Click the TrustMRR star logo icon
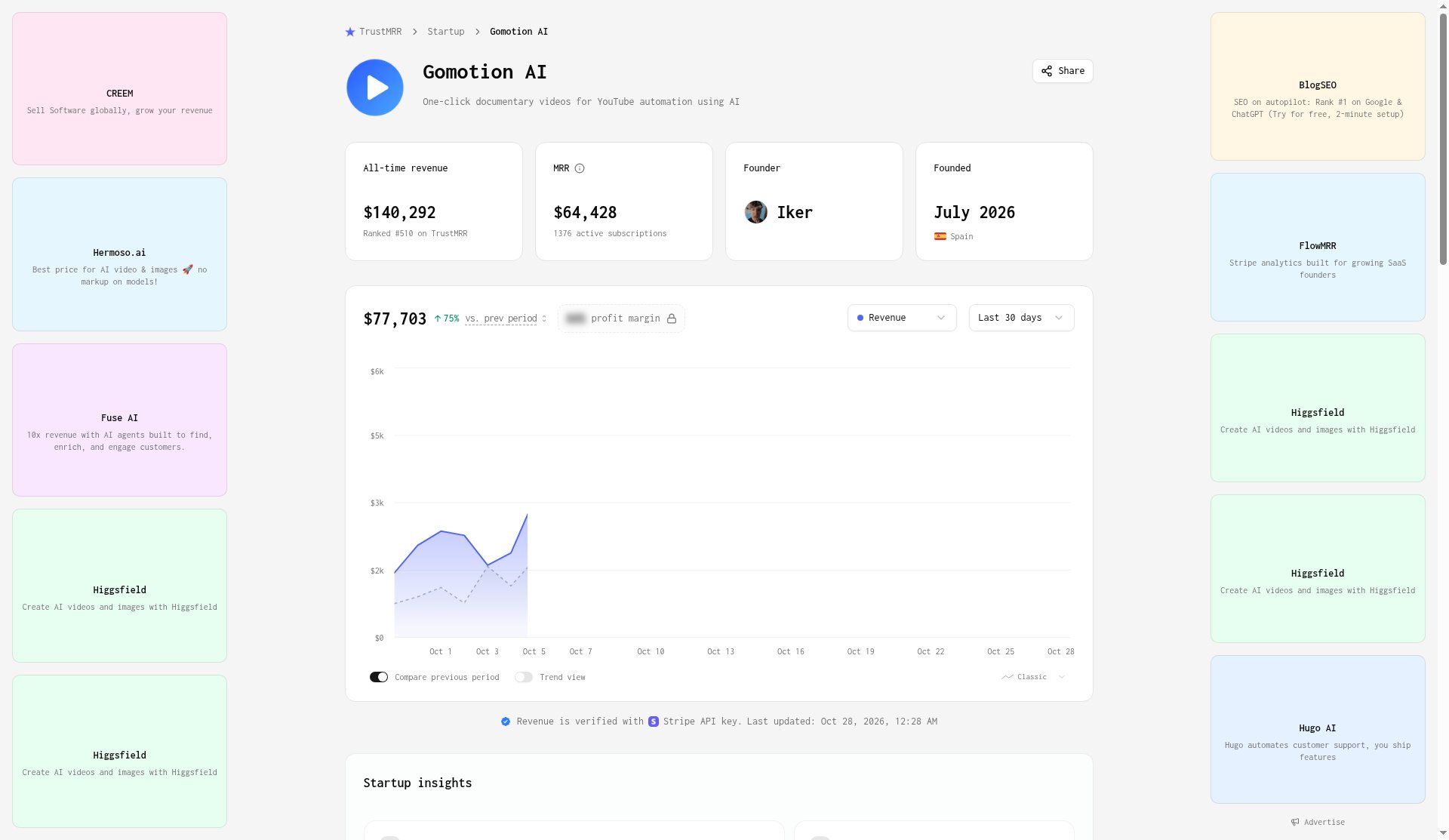Screen dimensions: 1449x840 click(350, 32)
